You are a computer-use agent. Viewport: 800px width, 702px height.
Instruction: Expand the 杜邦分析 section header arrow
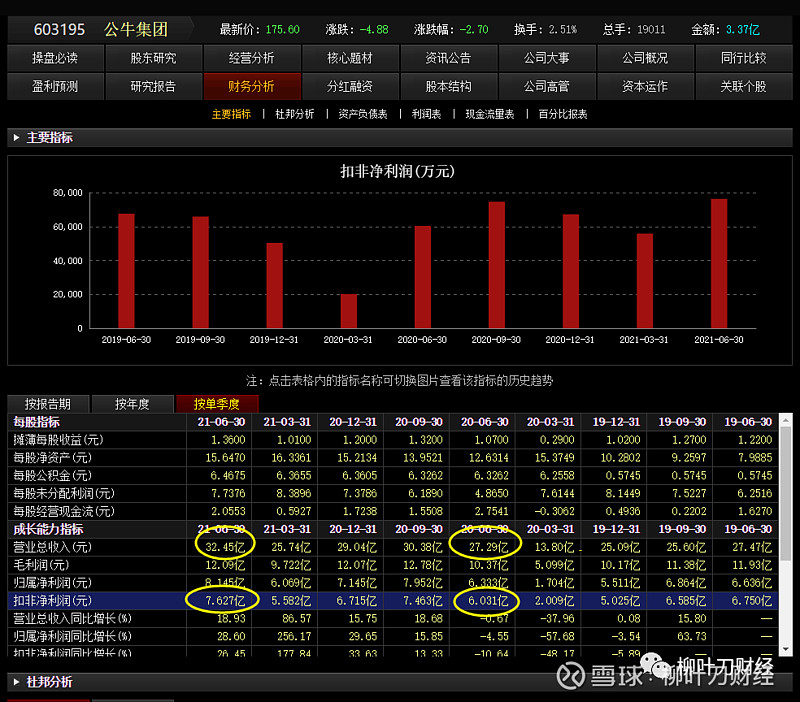point(16,682)
